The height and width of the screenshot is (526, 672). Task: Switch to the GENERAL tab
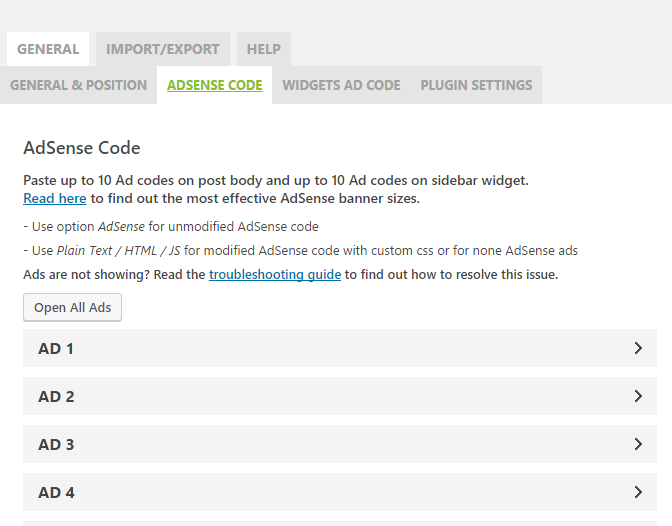(x=48, y=49)
